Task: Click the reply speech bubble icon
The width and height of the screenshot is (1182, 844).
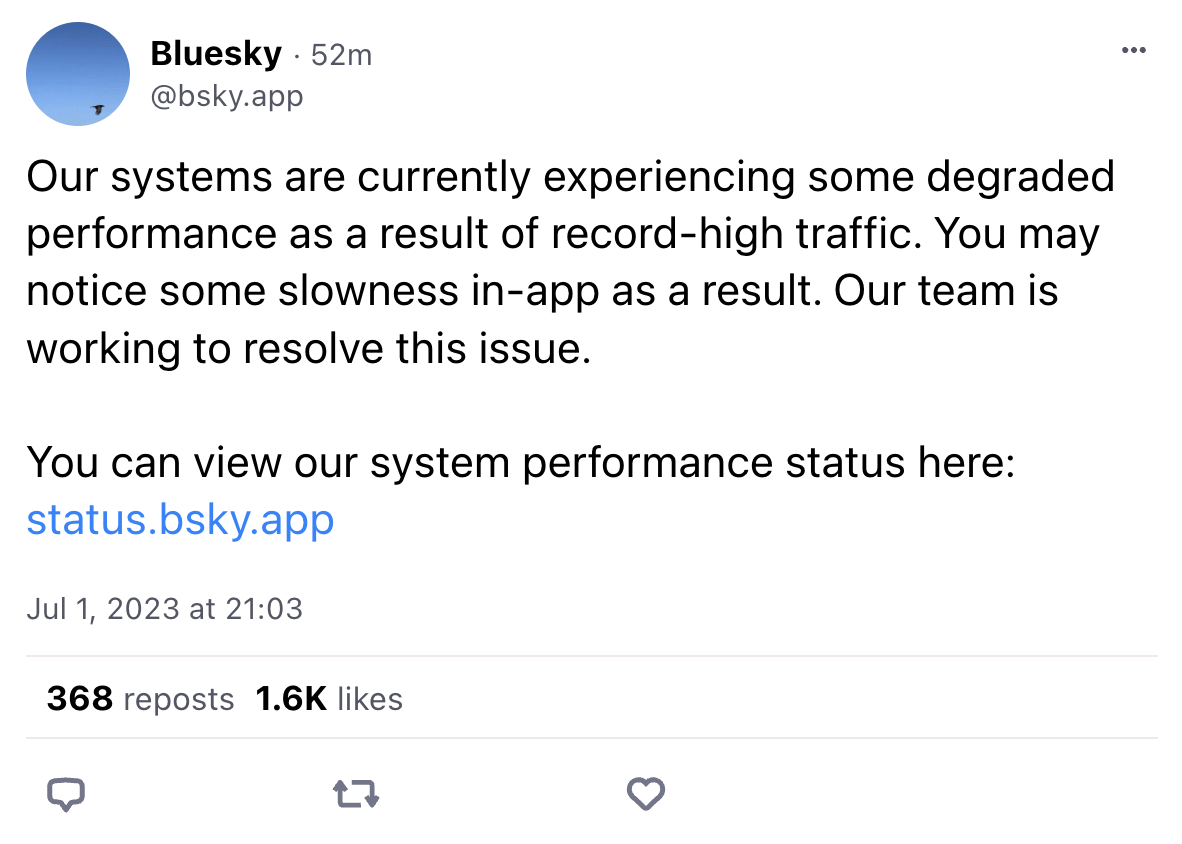Action: coord(66,794)
